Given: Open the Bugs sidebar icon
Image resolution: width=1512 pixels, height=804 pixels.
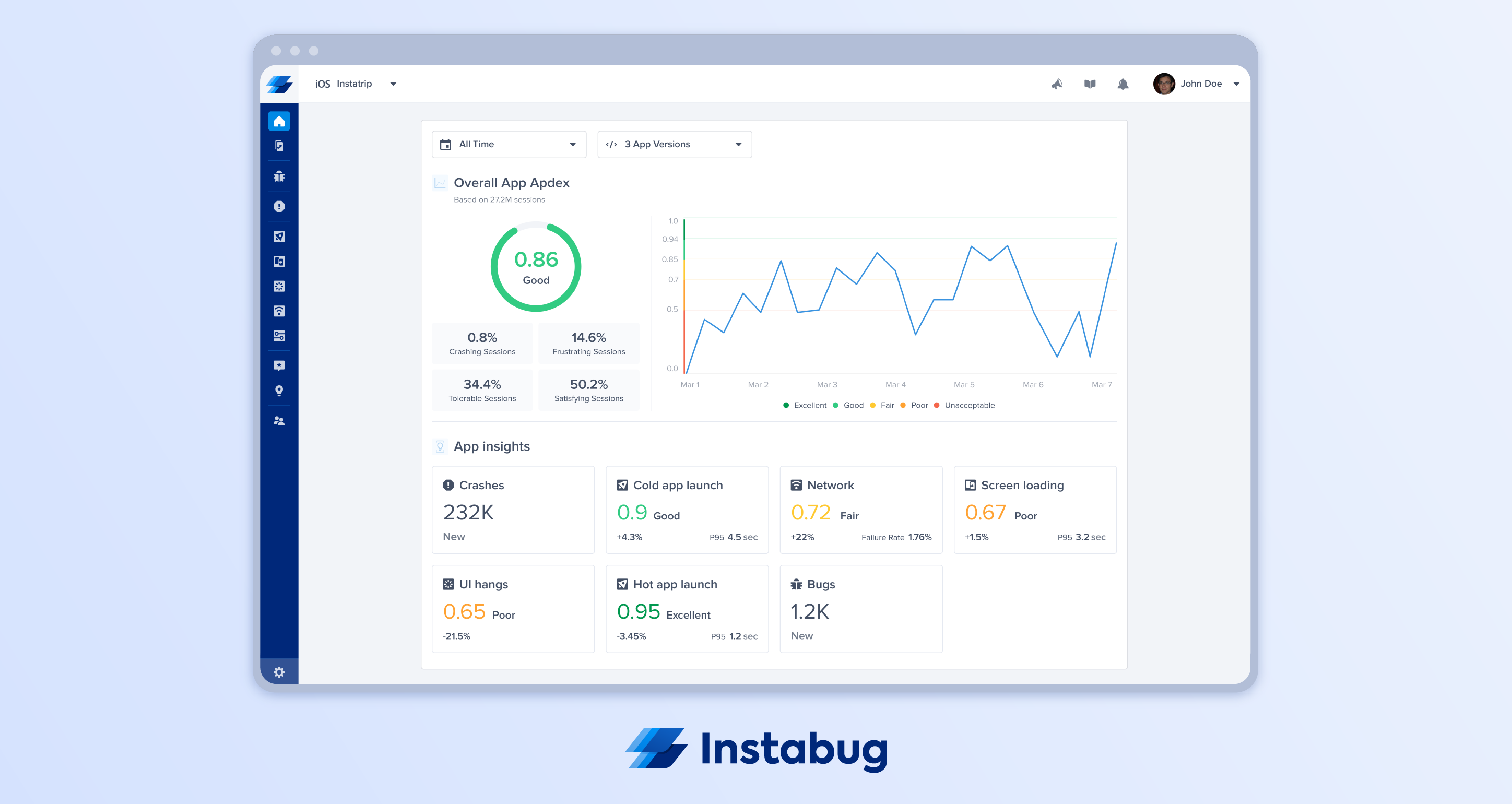Looking at the screenshot, I should pos(279,176).
